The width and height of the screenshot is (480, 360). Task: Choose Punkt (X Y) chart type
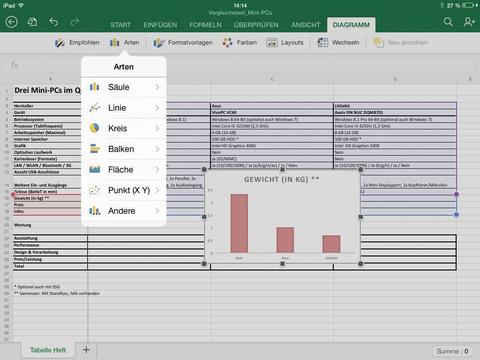tap(124, 190)
